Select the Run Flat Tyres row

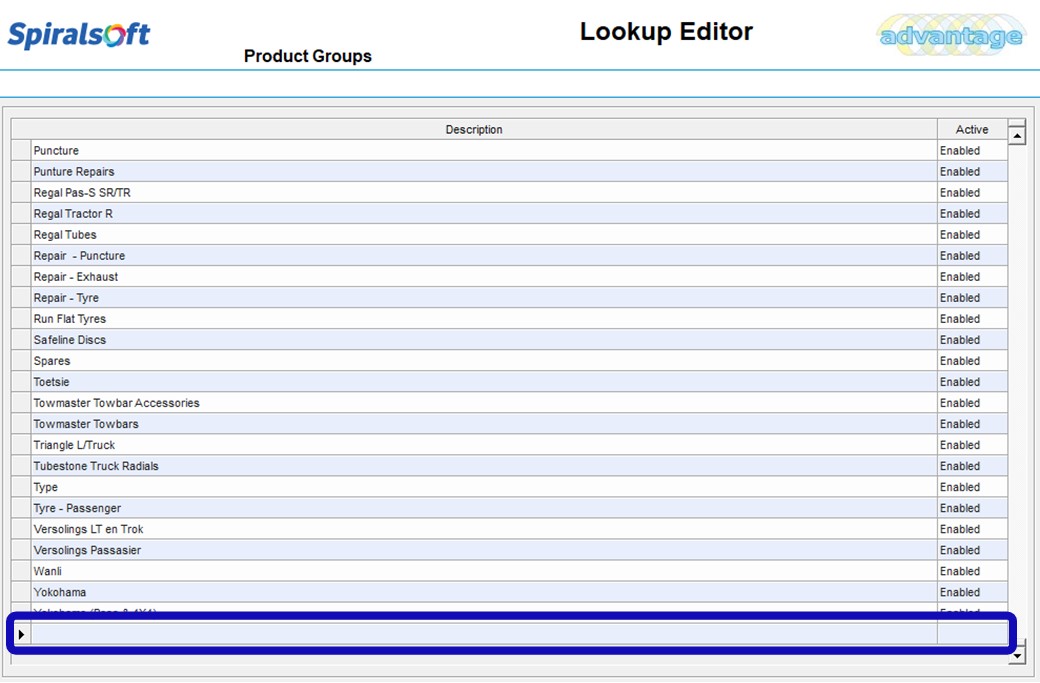[x=509, y=319]
